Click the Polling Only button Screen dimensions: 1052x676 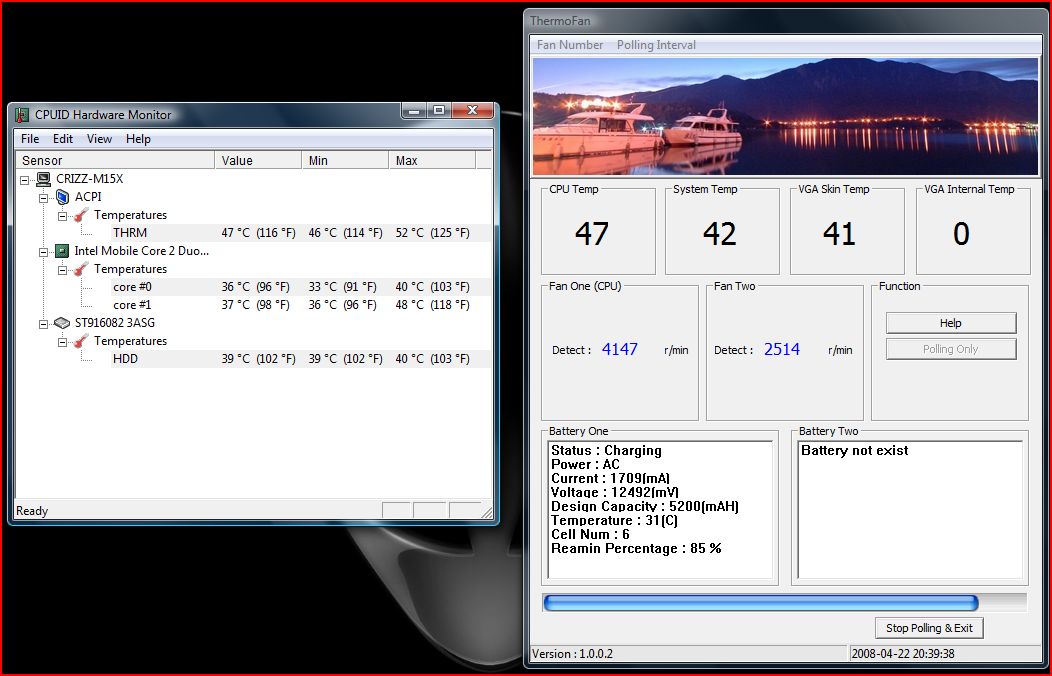click(x=951, y=349)
